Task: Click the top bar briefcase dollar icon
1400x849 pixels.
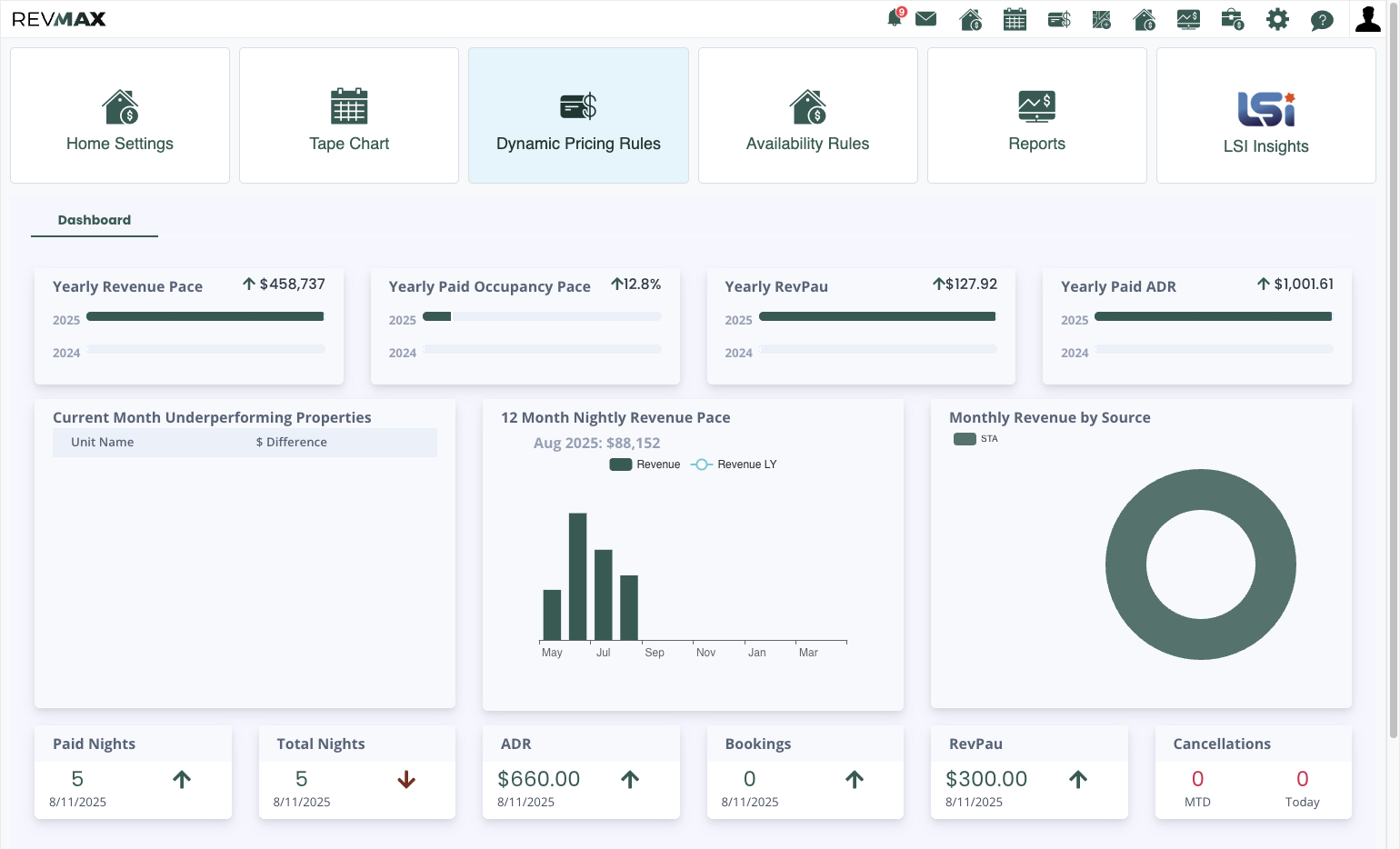Action: click(x=1233, y=19)
